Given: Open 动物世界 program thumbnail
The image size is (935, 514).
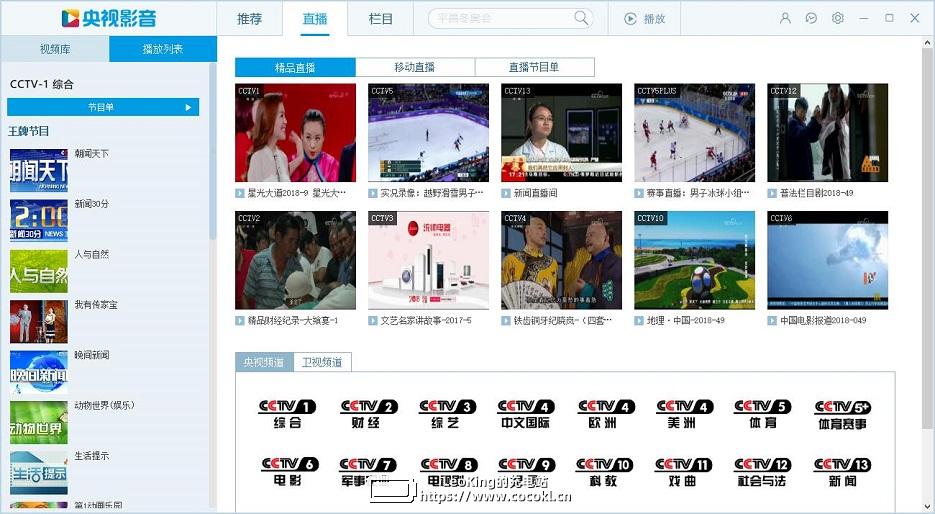Looking at the screenshot, I should 39,422.
